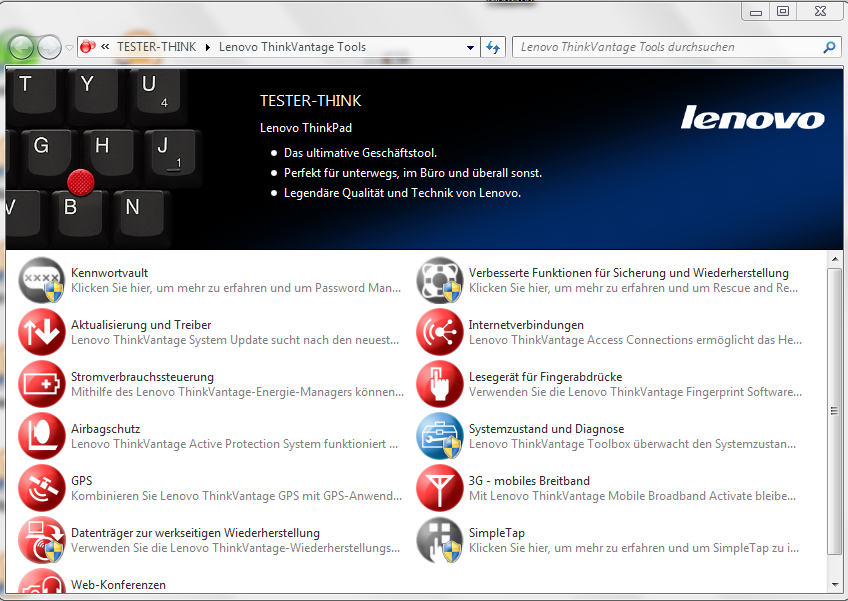Open the GPS title link

pos(82,481)
